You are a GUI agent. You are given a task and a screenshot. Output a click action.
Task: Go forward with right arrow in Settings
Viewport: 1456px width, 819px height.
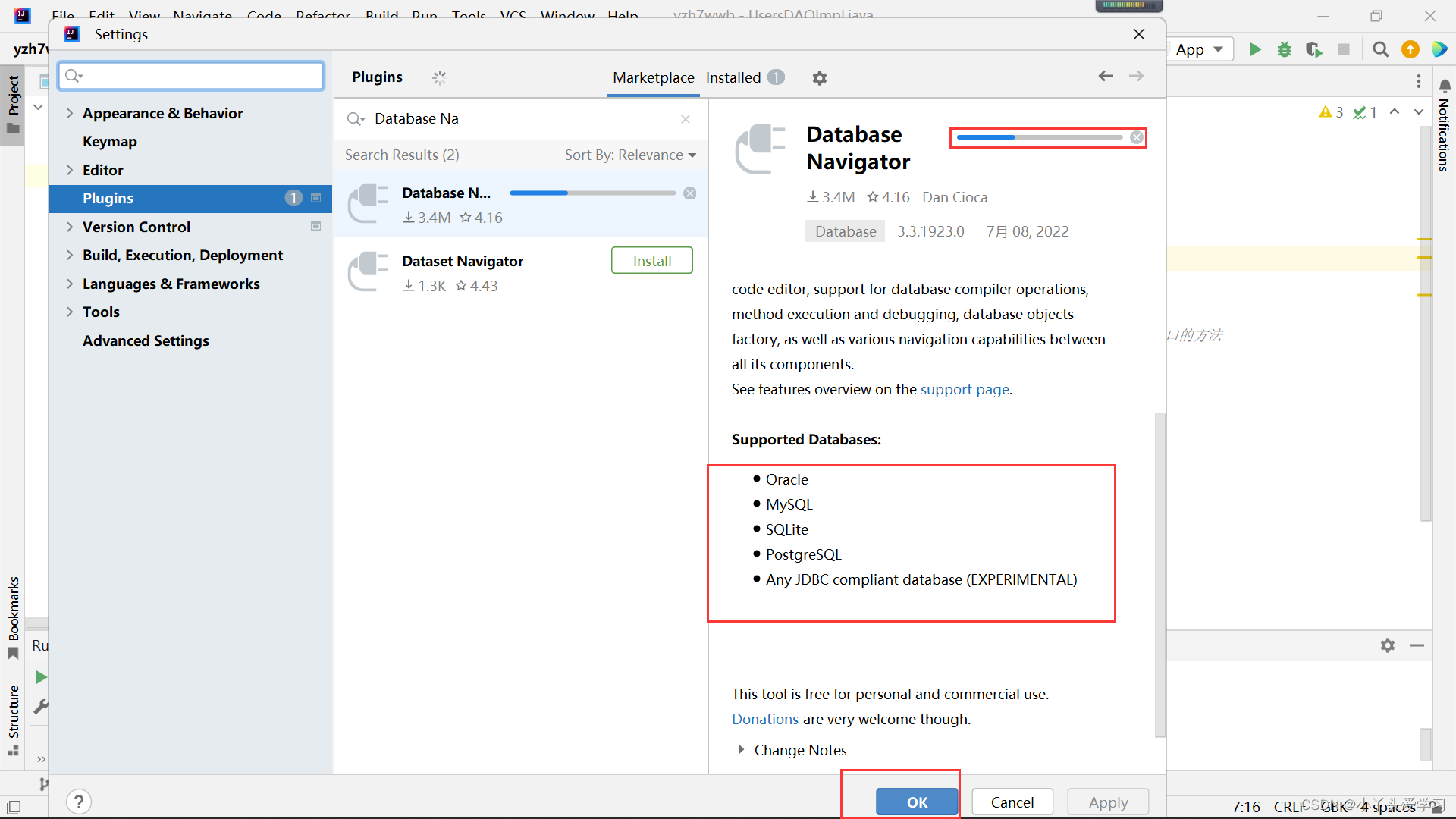pyautogui.click(x=1136, y=76)
